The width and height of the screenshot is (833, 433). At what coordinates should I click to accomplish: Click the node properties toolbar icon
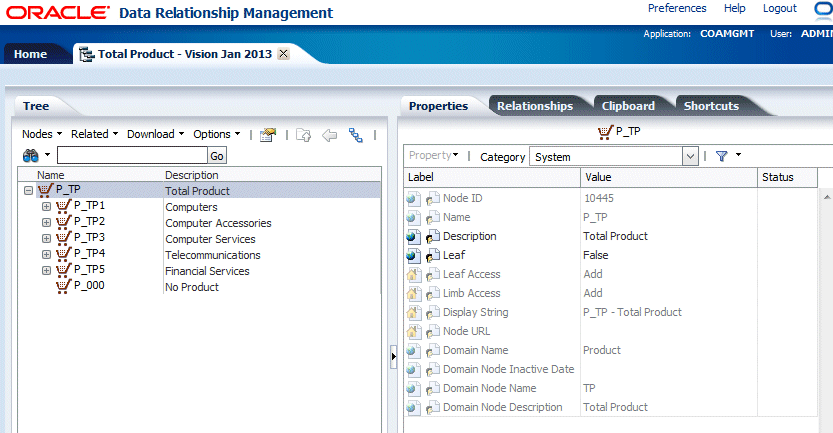click(x=268, y=135)
